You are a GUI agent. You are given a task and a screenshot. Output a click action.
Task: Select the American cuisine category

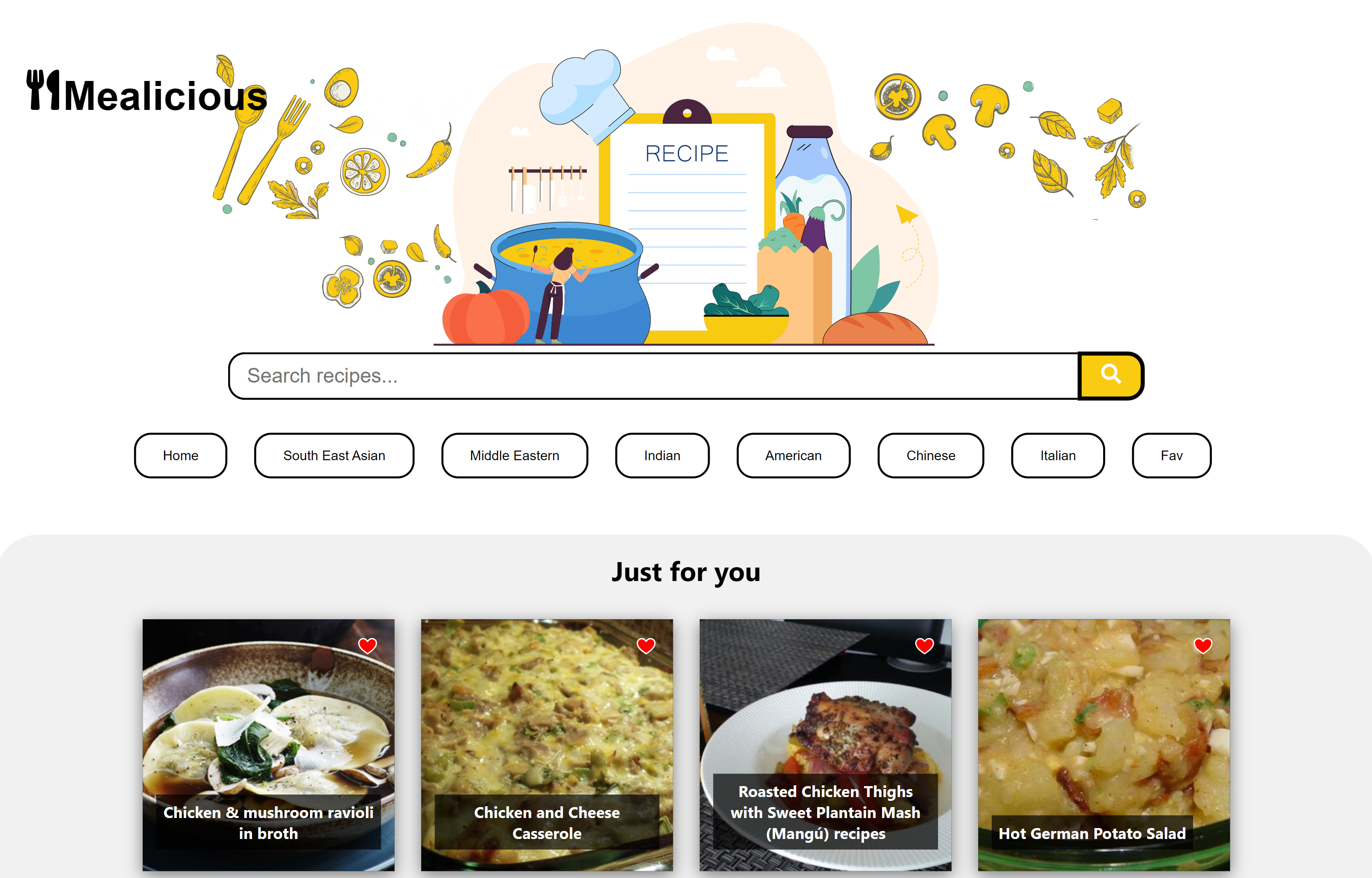coord(794,456)
